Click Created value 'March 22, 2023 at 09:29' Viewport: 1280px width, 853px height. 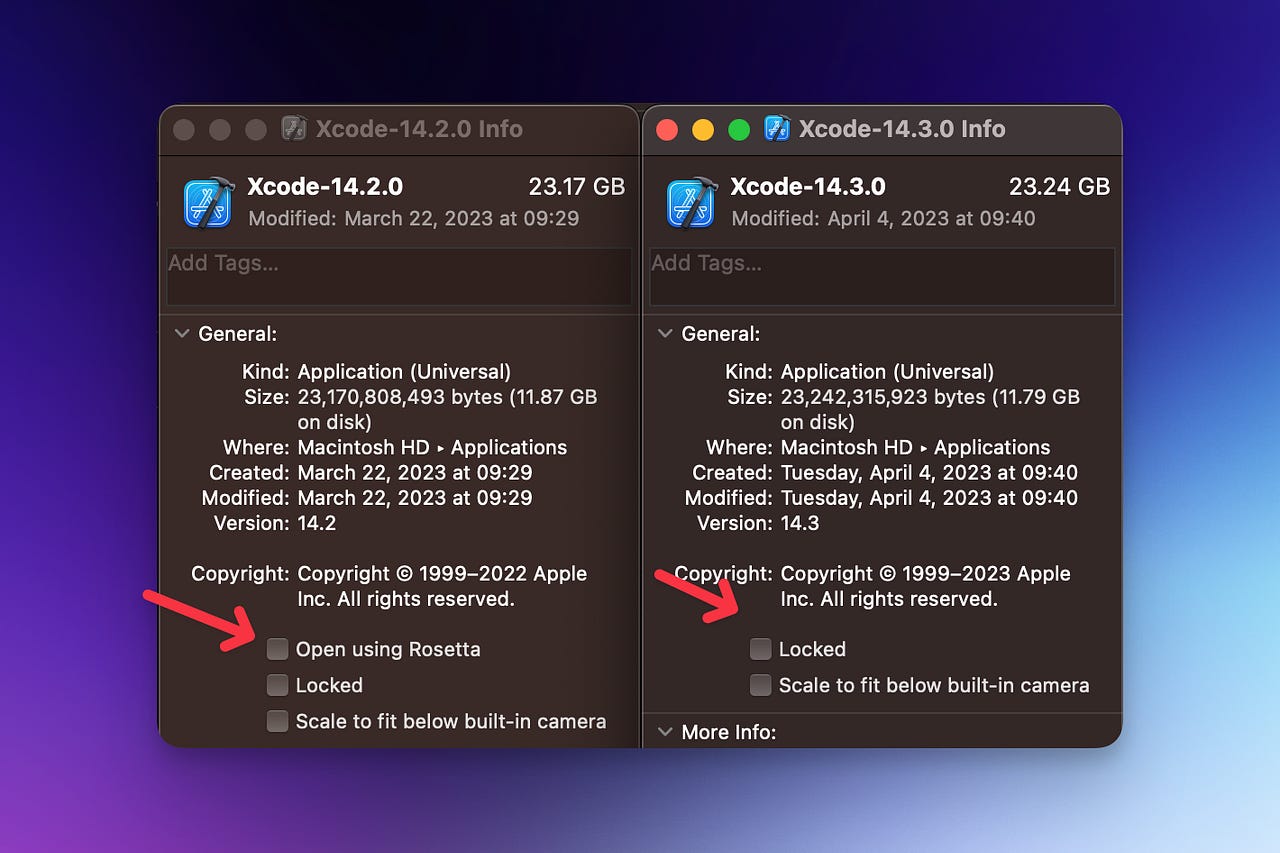pos(415,472)
